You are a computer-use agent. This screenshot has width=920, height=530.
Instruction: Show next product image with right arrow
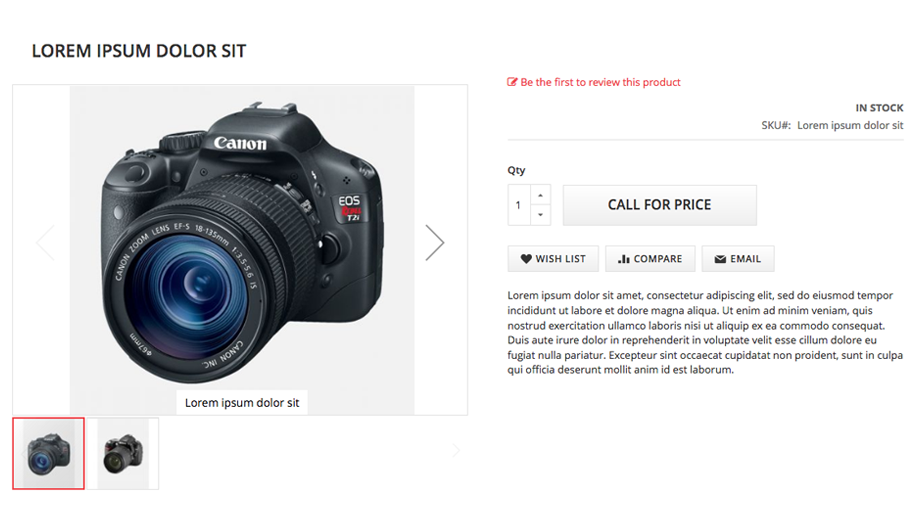[x=434, y=242]
